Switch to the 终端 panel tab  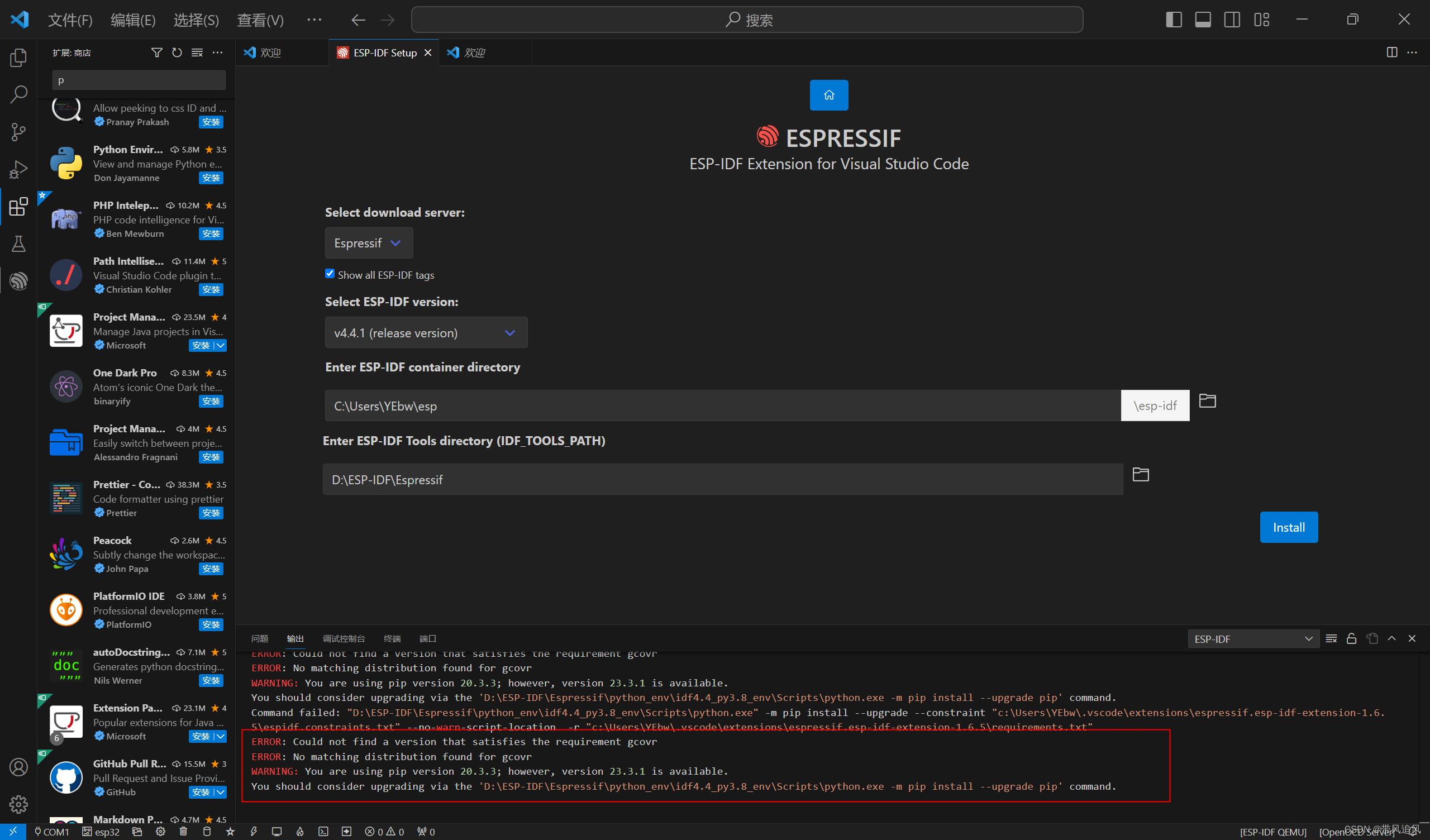(x=392, y=638)
